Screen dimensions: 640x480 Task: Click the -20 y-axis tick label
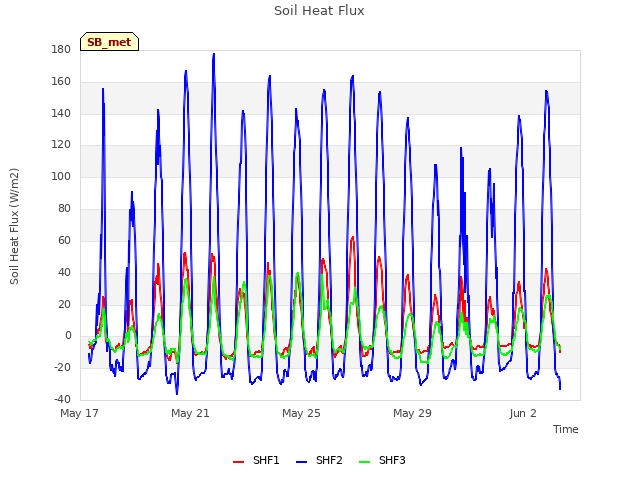62,367
